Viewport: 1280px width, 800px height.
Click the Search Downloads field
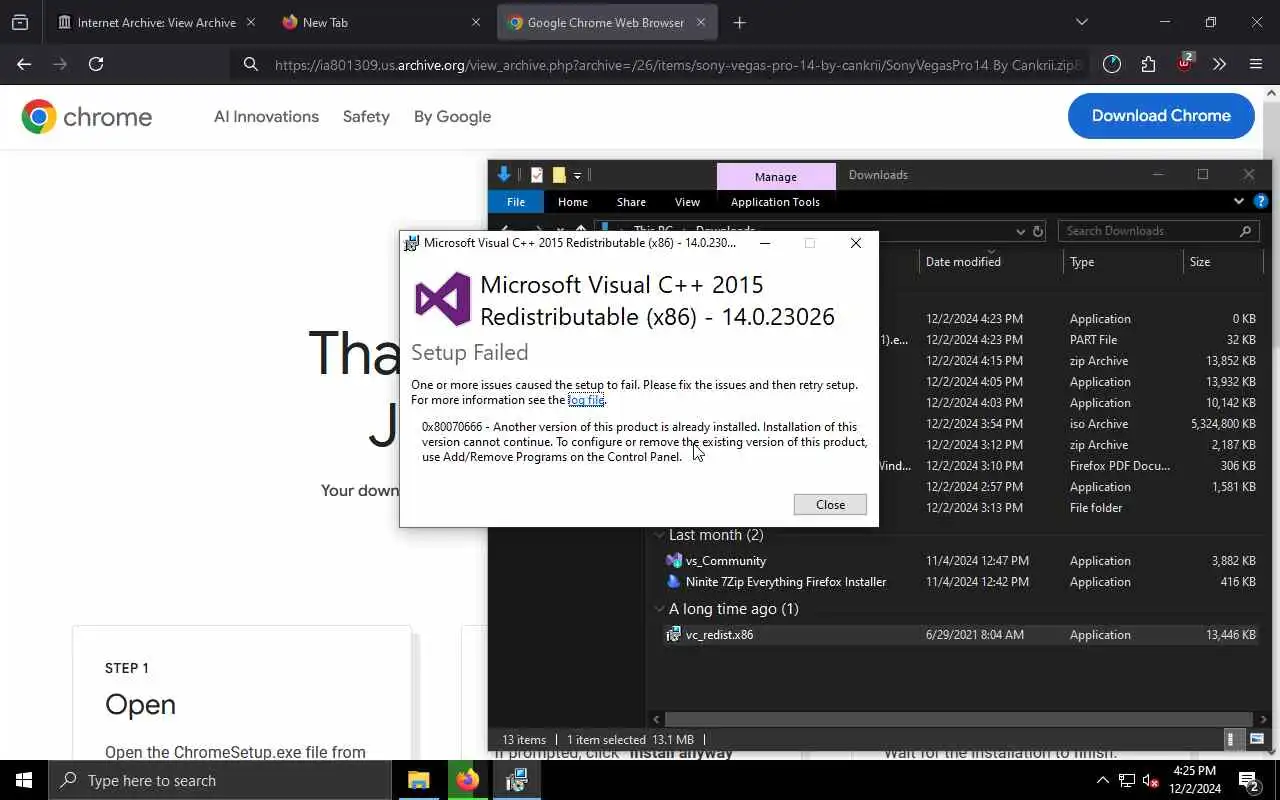point(1158,231)
